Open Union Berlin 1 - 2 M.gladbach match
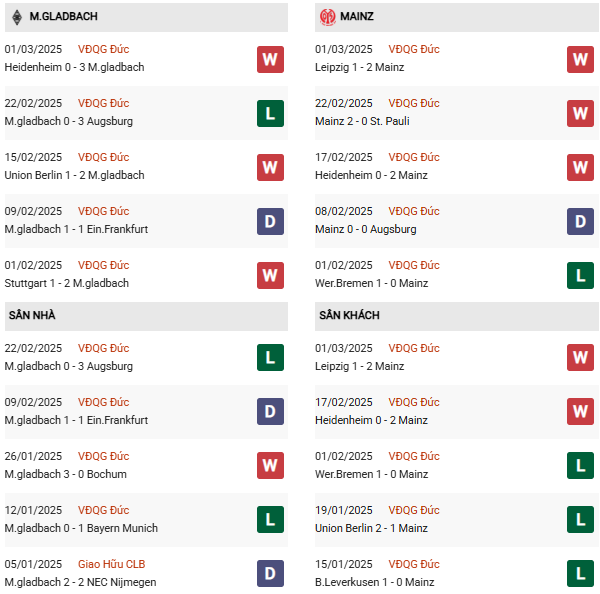The height and width of the screenshot is (594, 600). click(x=74, y=175)
